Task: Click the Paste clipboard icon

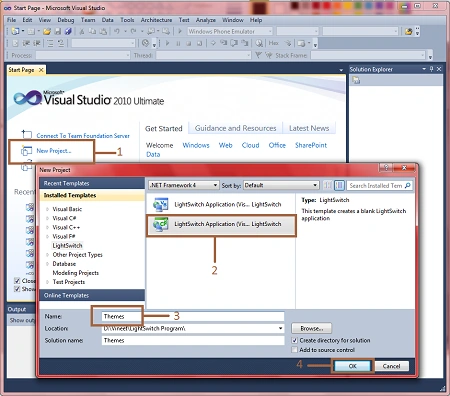Action: pos(103,31)
